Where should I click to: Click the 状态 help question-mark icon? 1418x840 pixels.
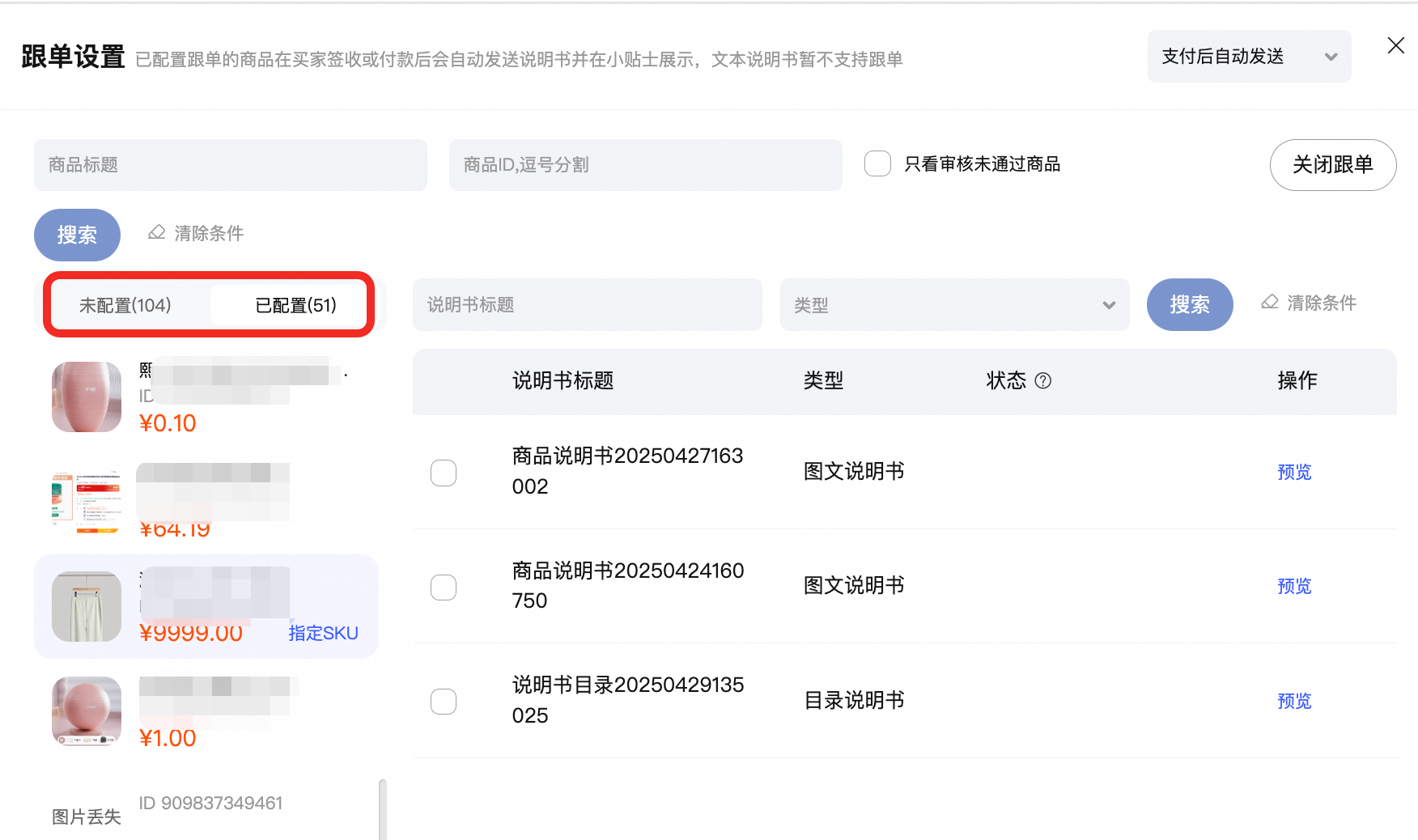coord(1043,381)
